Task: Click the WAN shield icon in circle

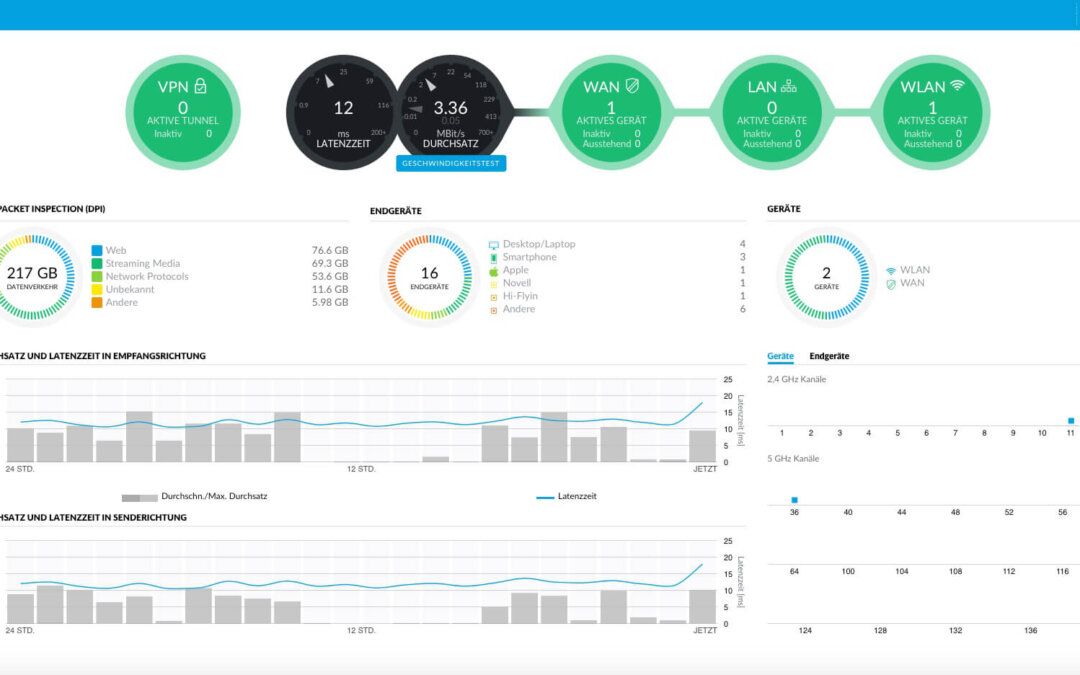Action: click(632, 85)
